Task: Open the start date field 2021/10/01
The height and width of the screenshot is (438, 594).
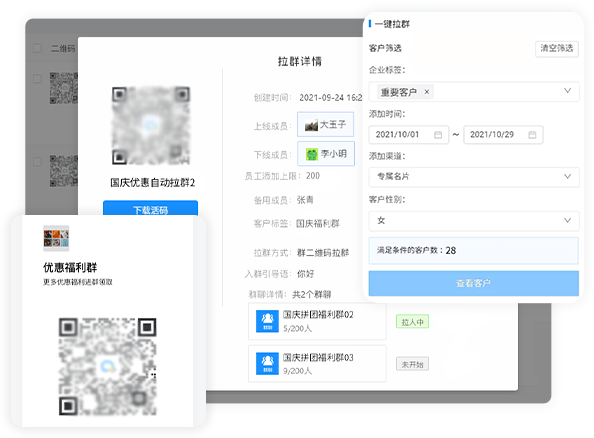Action: point(408,135)
